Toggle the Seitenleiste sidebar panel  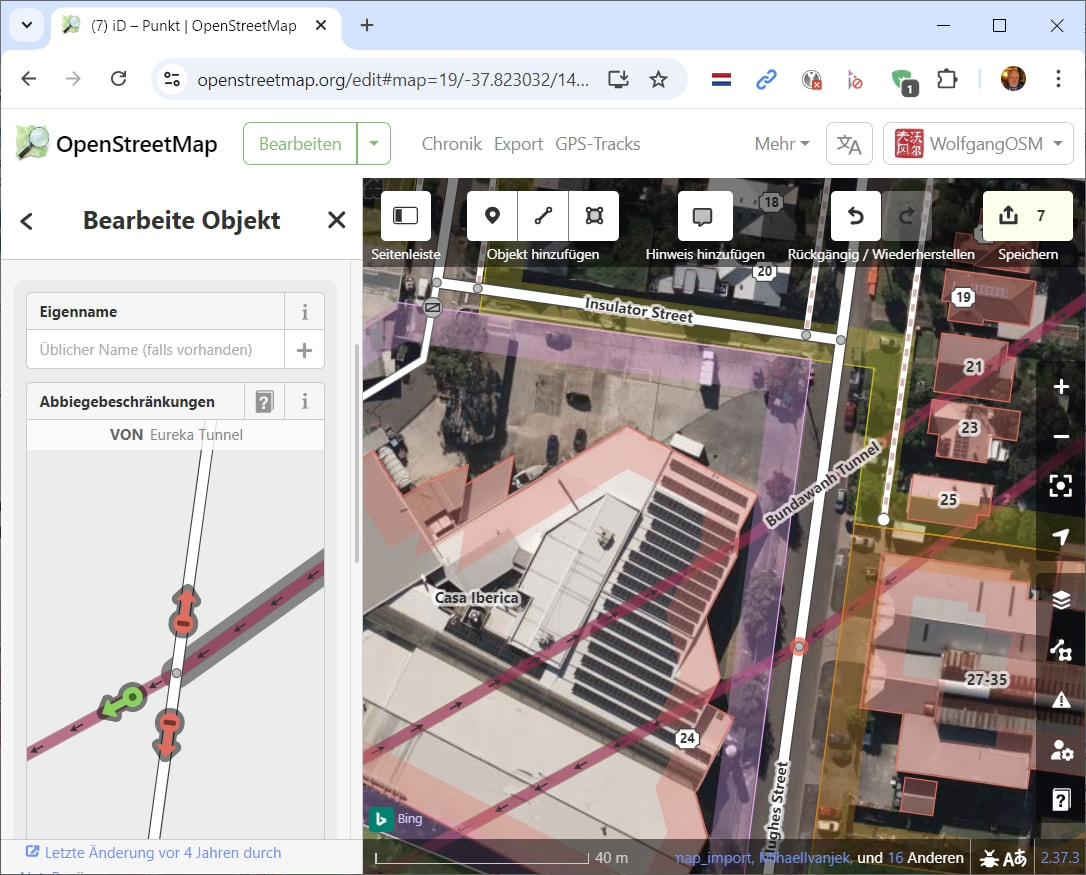405,216
